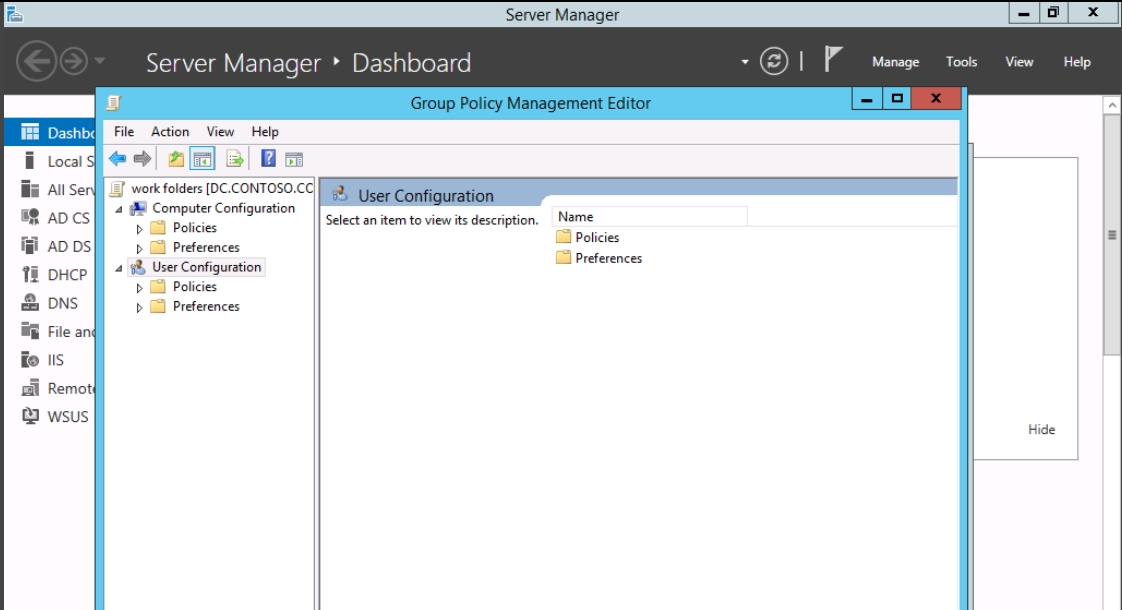Select the Policies folder in the right pane
Viewport: 1122px width, 610px height.
(x=597, y=238)
